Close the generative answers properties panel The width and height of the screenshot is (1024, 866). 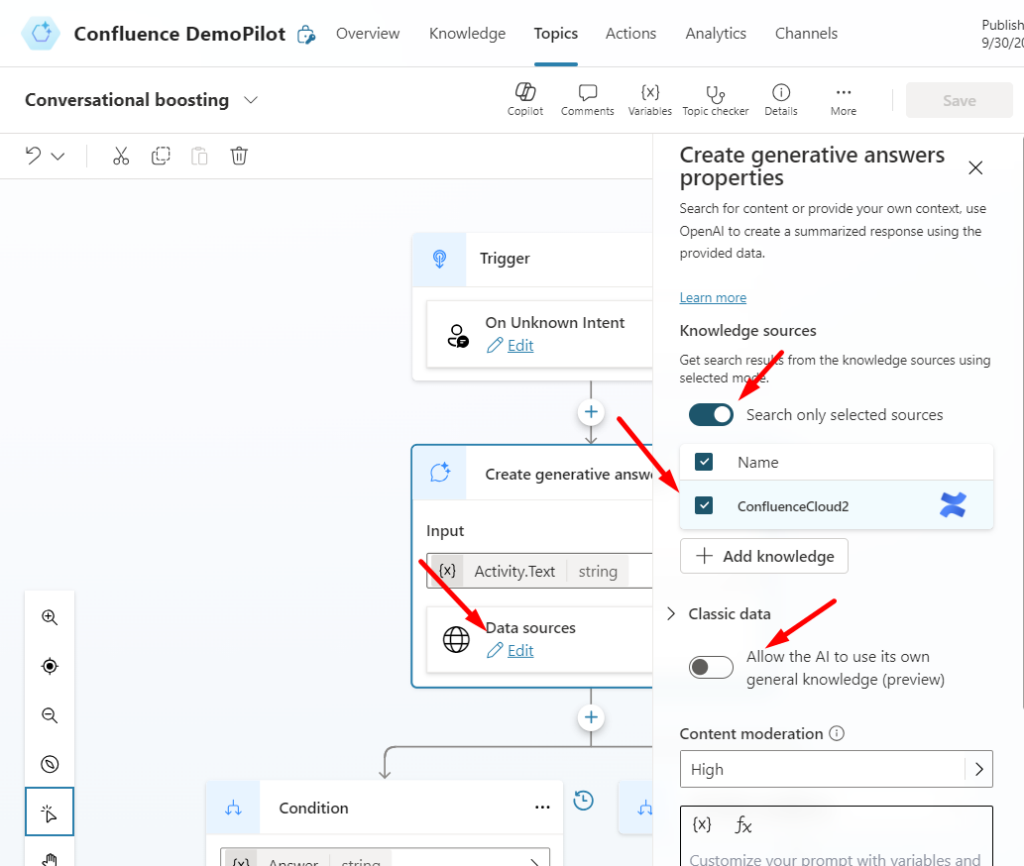976,168
